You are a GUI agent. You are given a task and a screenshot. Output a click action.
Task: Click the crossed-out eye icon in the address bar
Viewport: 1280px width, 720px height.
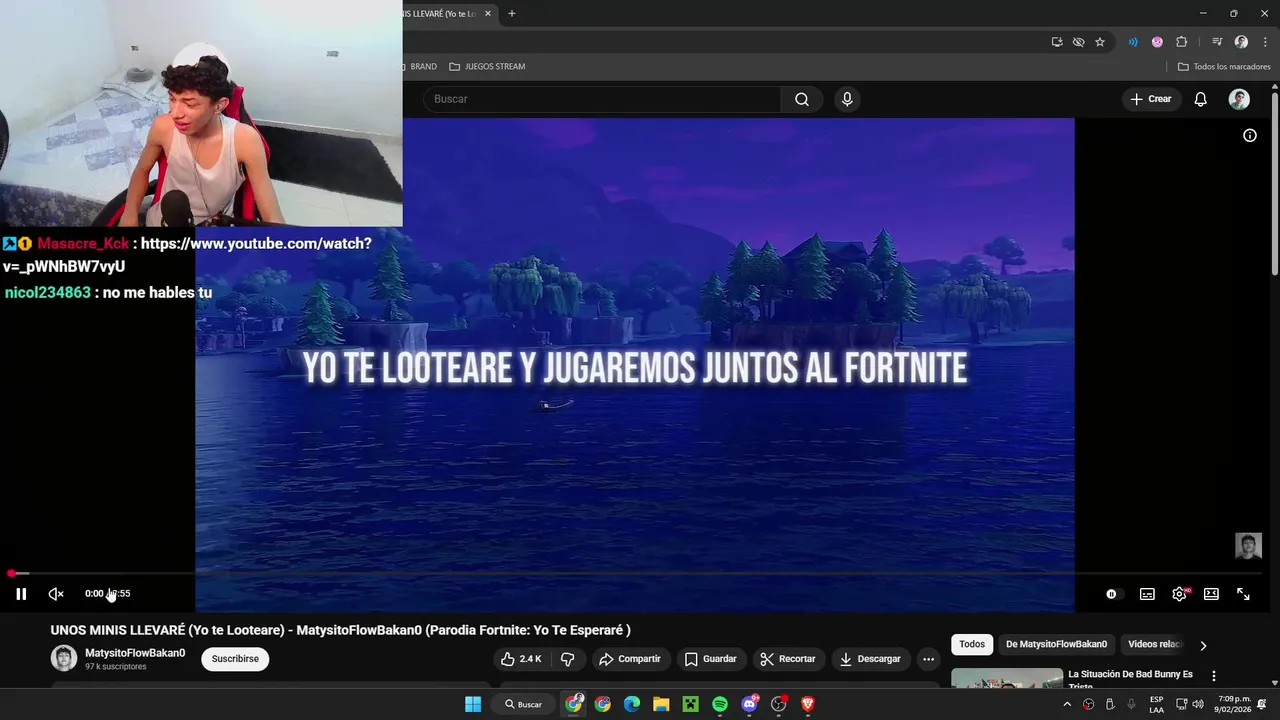[x=1078, y=42]
